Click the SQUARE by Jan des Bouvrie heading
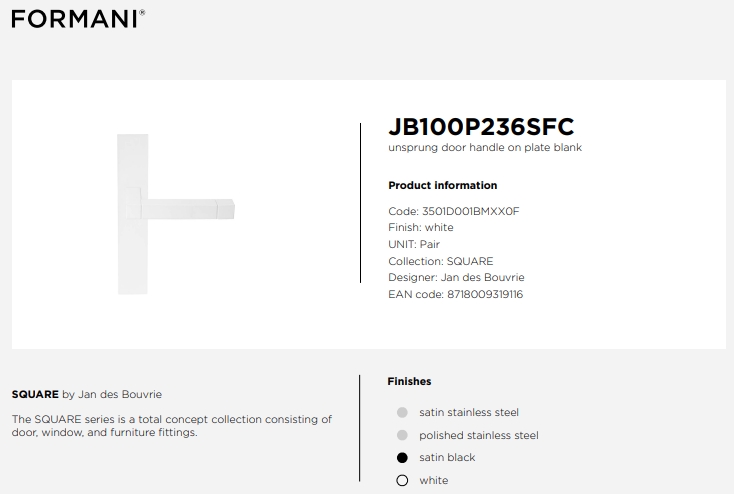This screenshot has width=734, height=494. pyautogui.click(x=87, y=394)
